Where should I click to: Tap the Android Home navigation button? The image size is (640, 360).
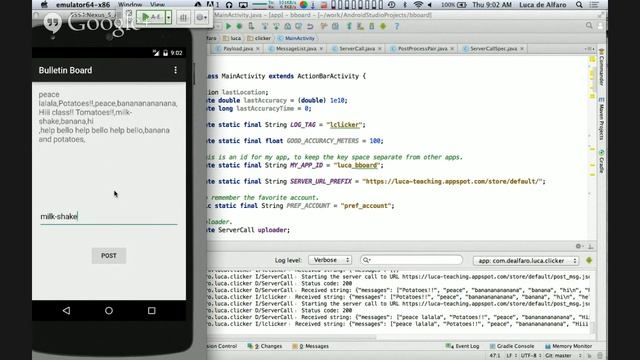109,311
